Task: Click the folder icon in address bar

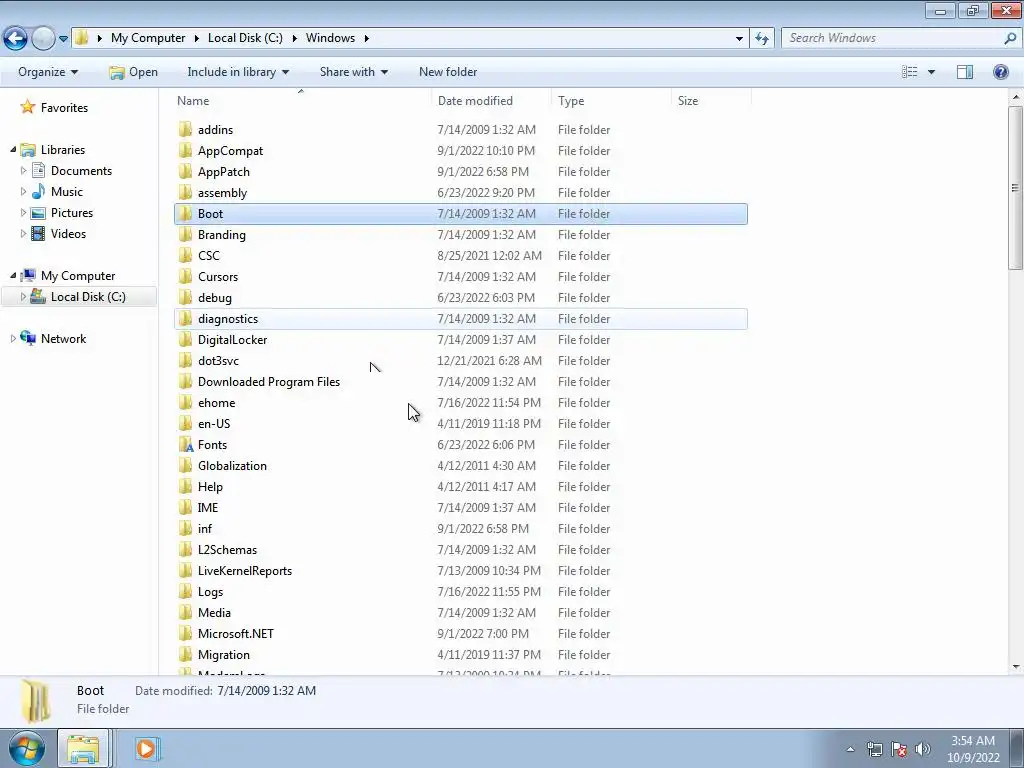Action: (81, 38)
